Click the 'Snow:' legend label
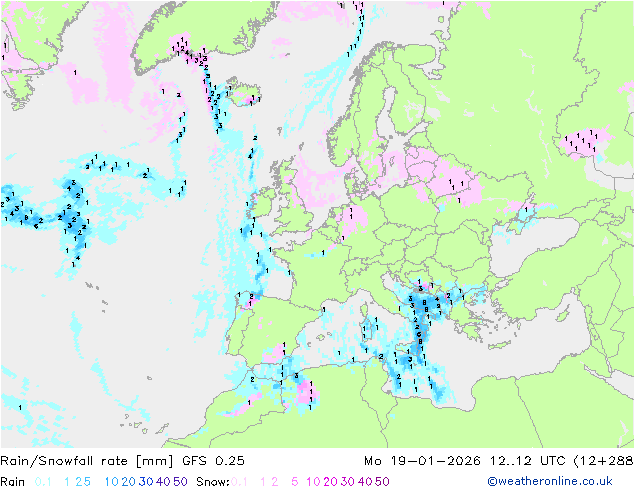This screenshot has width=634, height=490. [x=213, y=482]
